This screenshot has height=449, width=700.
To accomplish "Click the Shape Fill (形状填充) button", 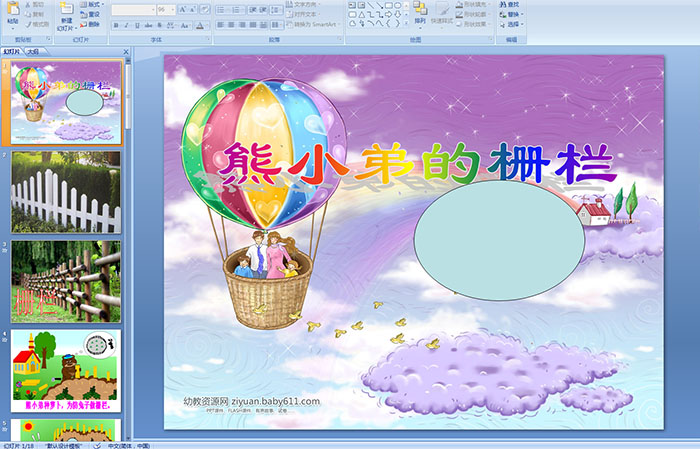I will [x=471, y=4].
